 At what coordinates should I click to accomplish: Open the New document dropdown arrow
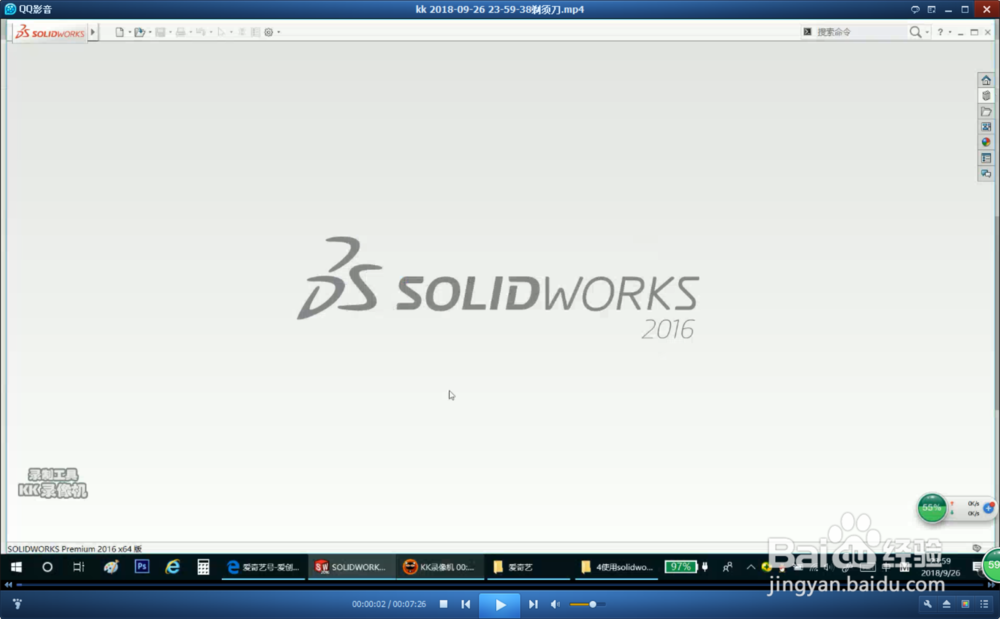[129, 32]
